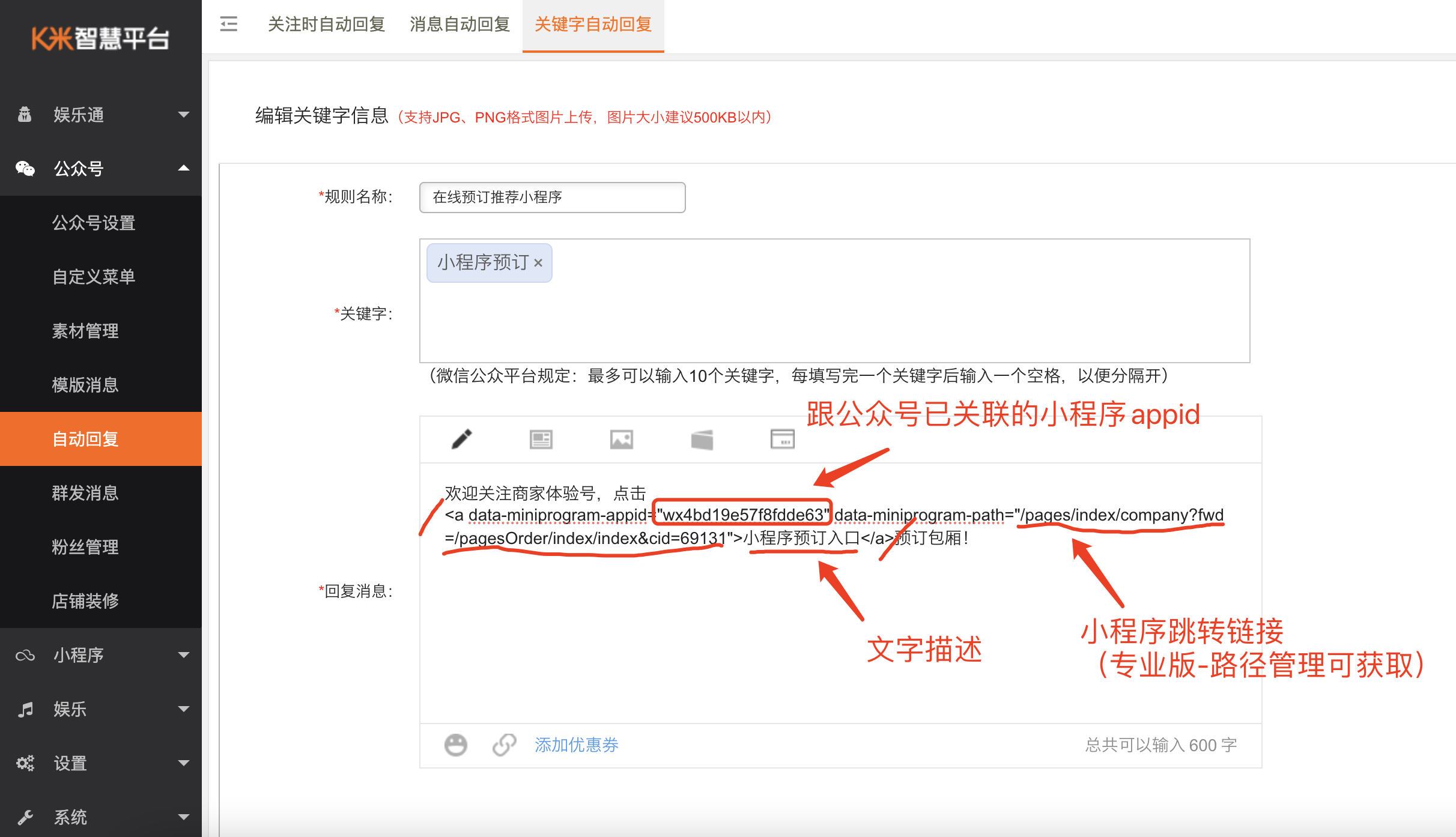Expand the 设置 menu arrow
The image size is (1456, 837).
184,763
